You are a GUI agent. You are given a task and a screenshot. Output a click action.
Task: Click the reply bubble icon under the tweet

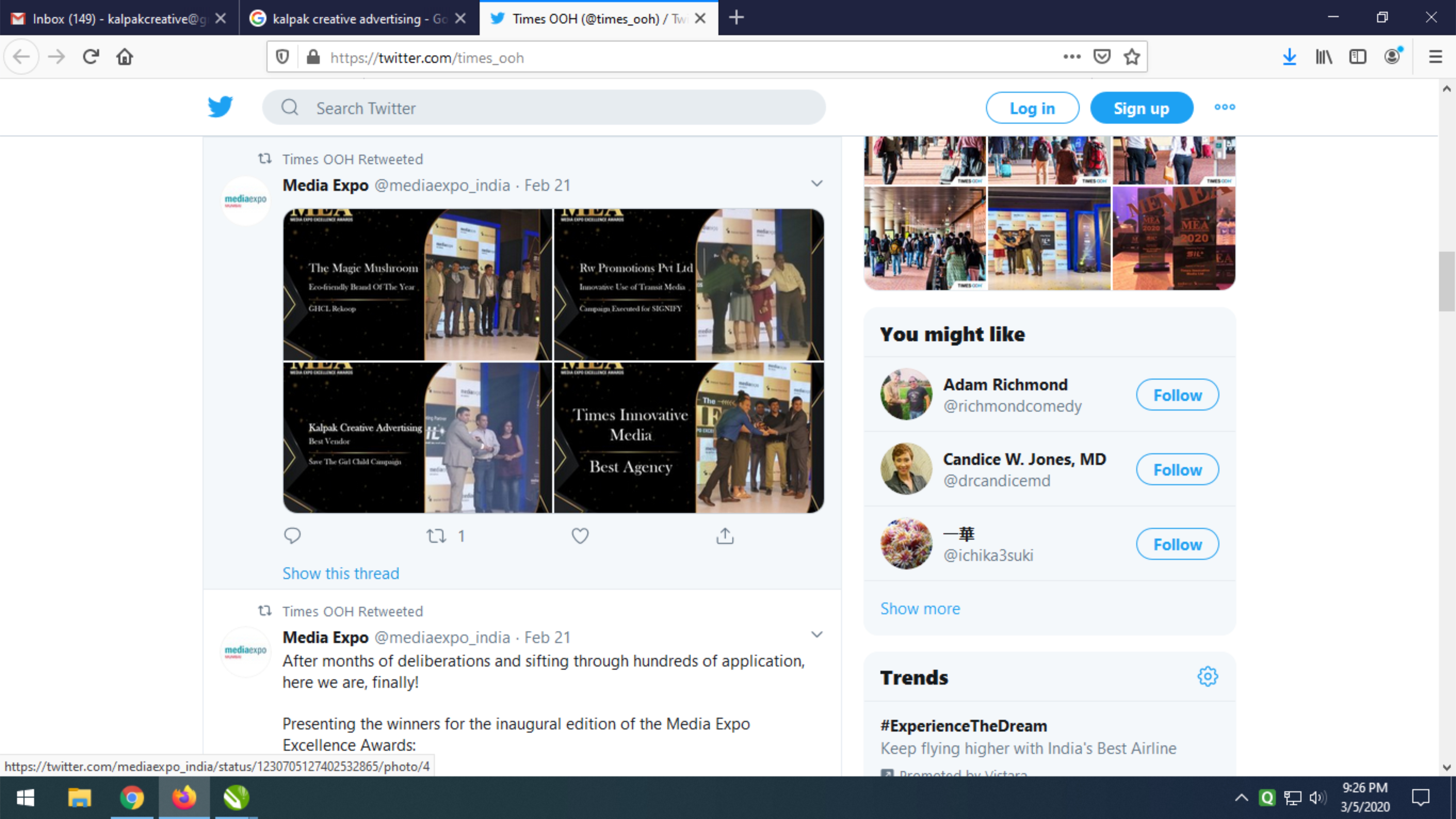(x=292, y=535)
